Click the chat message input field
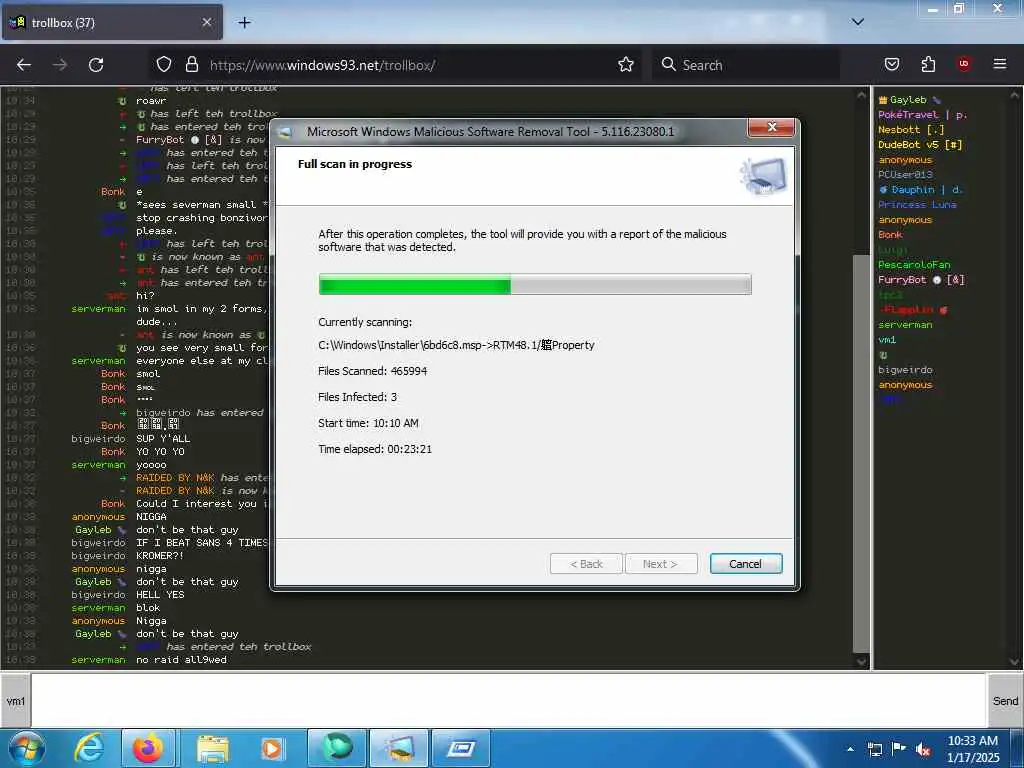 (509, 701)
